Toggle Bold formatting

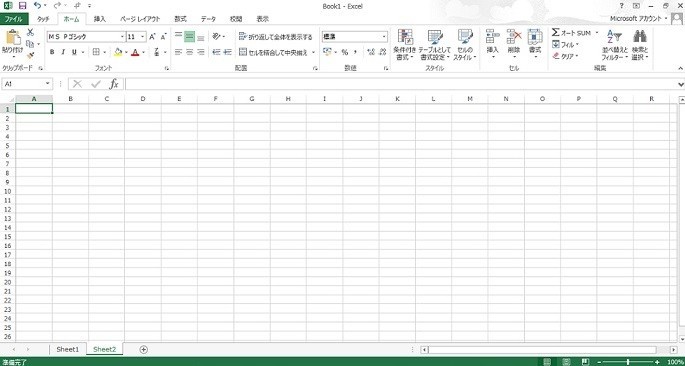coord(52,52)
